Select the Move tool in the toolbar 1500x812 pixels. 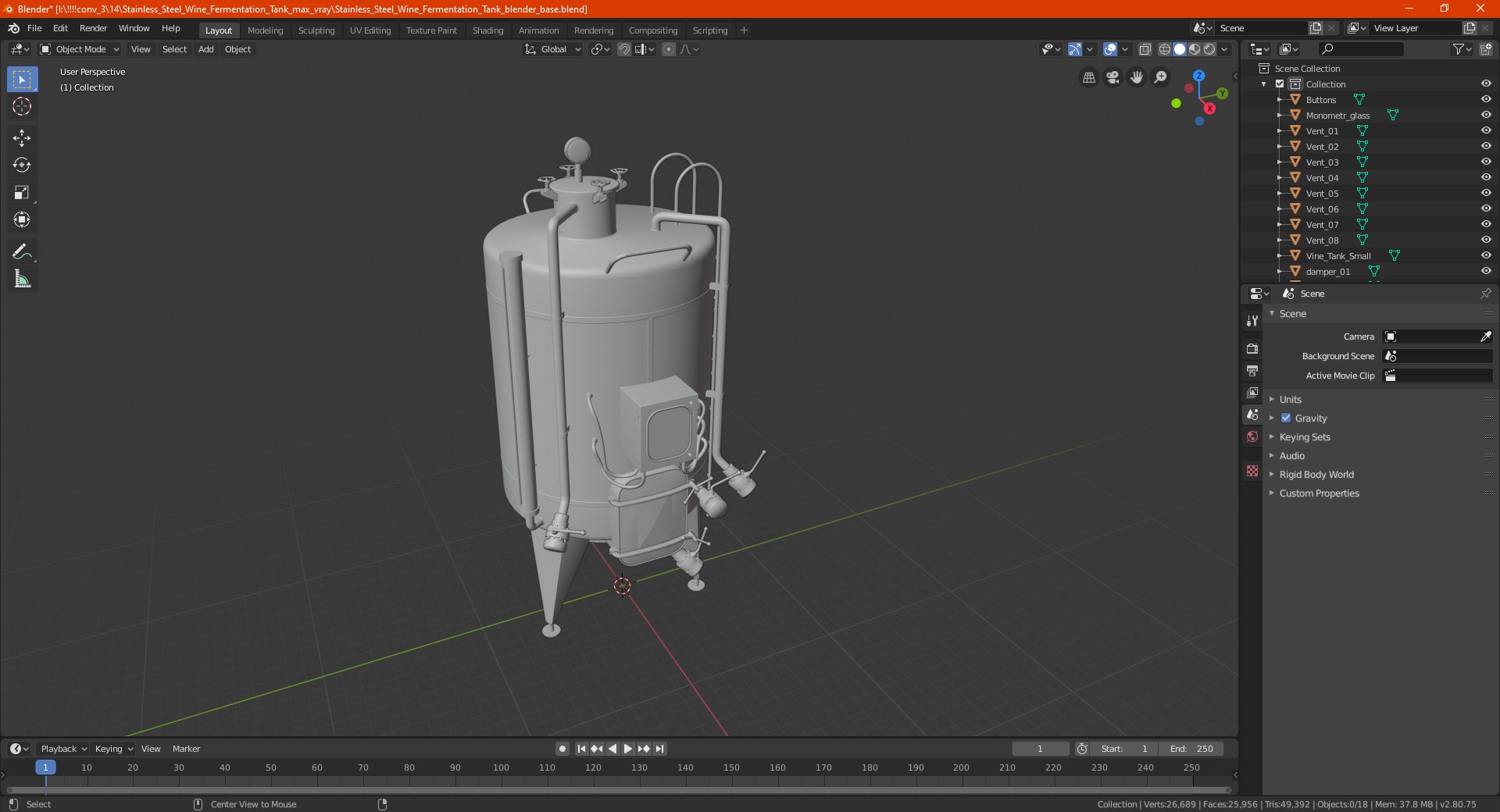click(22, 138)
